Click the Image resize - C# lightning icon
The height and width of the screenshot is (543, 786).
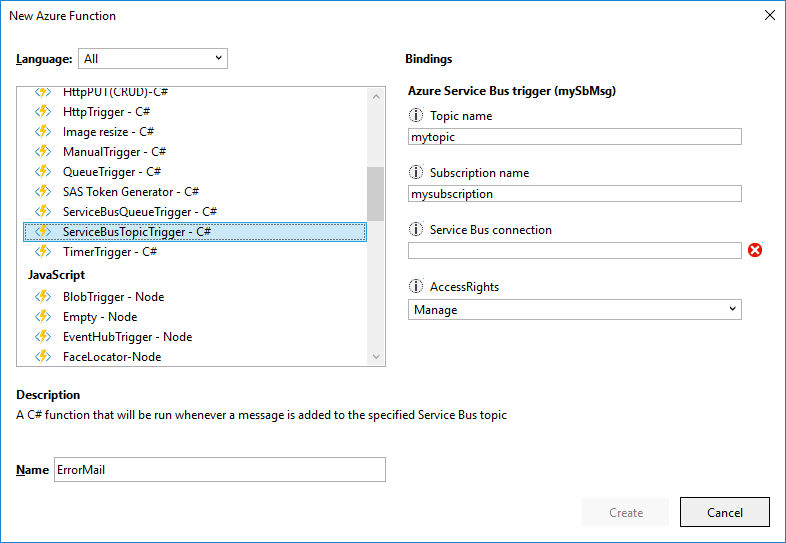click(x=43, y=131)
